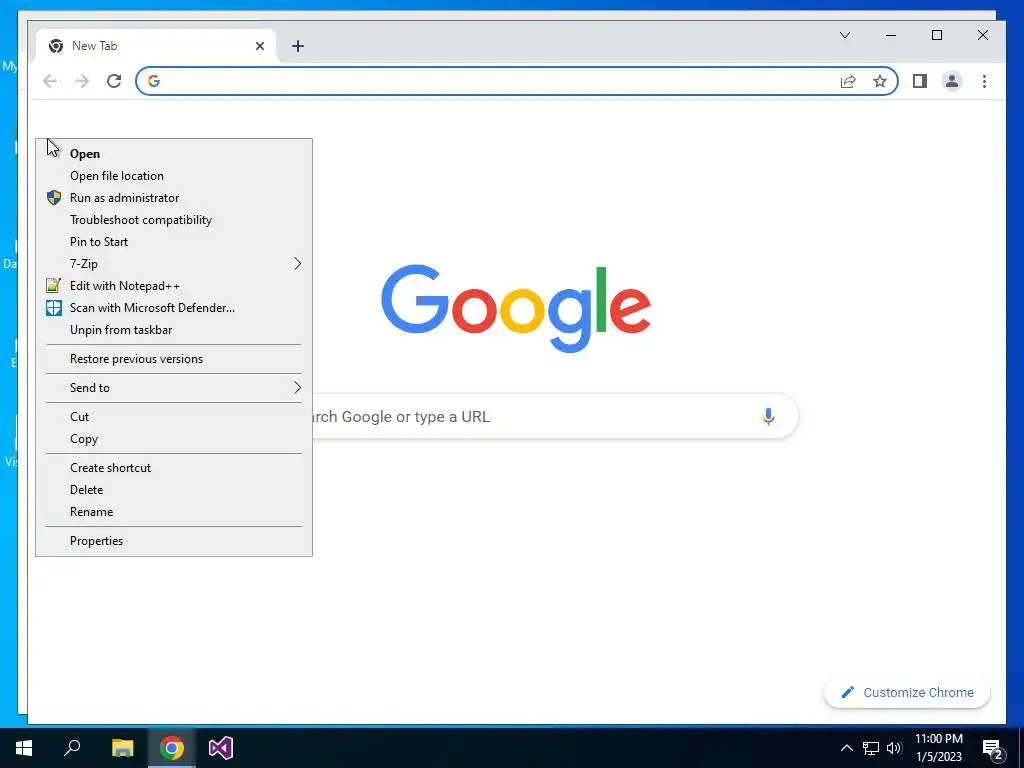Image resolution: width=1024 pixels, height=768 pixels.
Task: Open volume control tray icon
Action: 894,748
